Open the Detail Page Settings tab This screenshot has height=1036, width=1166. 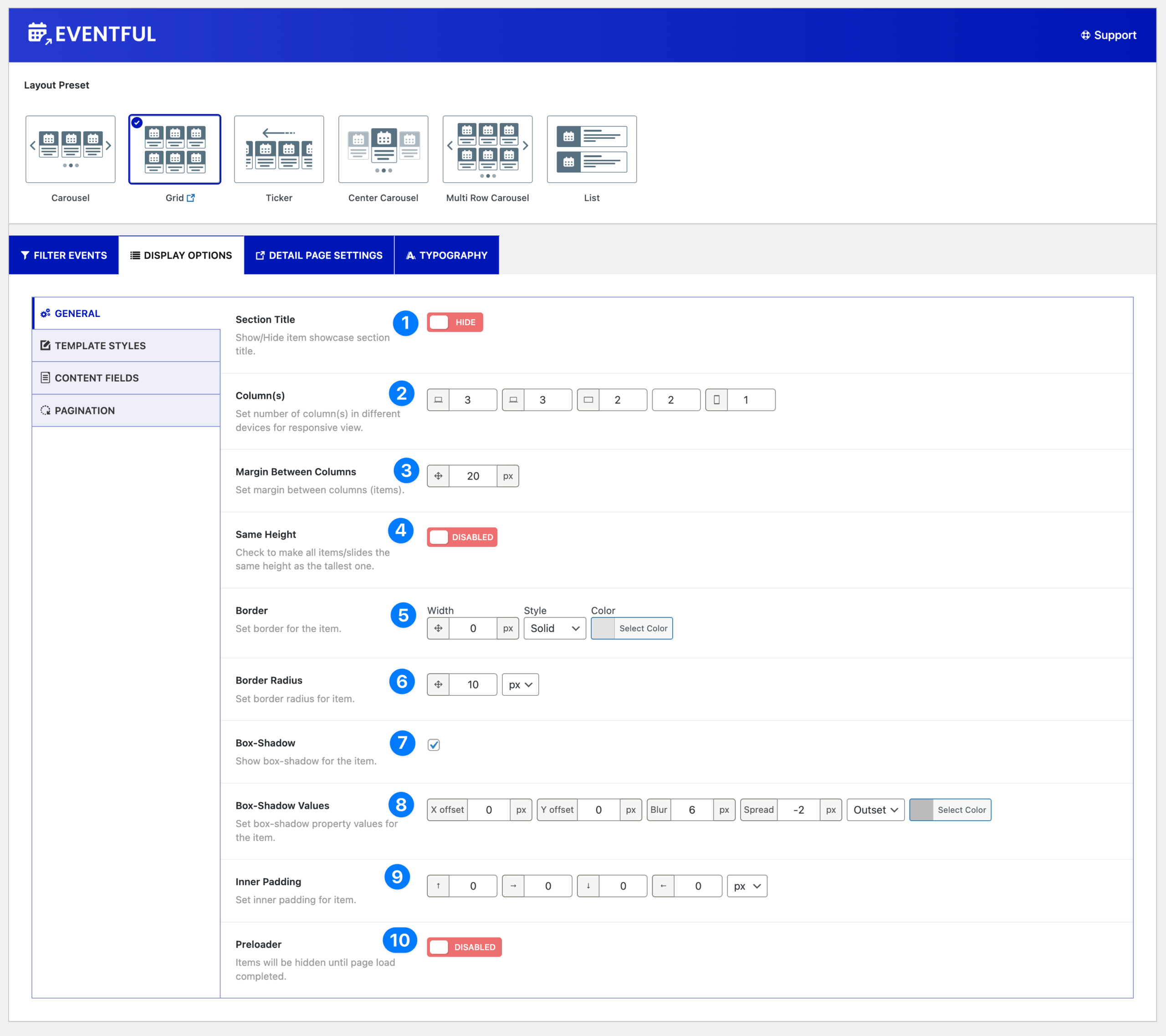319,255
